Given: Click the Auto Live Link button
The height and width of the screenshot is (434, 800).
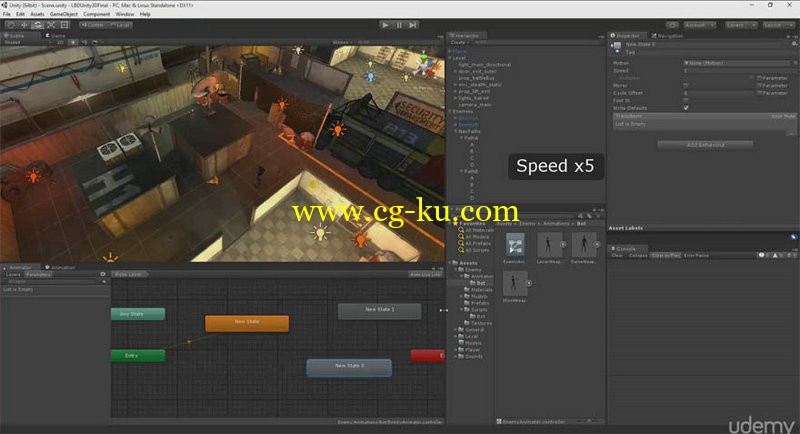Looking at the screenshot, I should tap(424, 274).
